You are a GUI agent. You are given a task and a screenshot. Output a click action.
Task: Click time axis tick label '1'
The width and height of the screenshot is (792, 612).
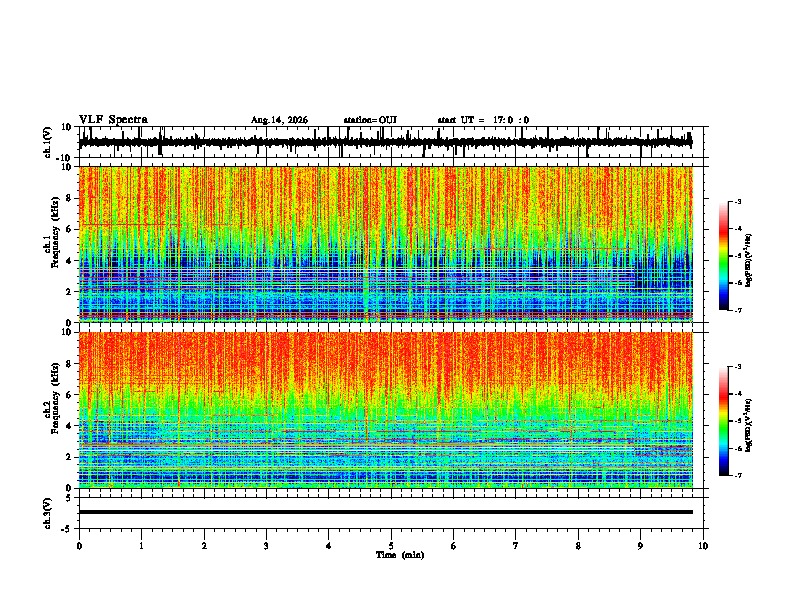pyautogui.click(x=141, y=546)
